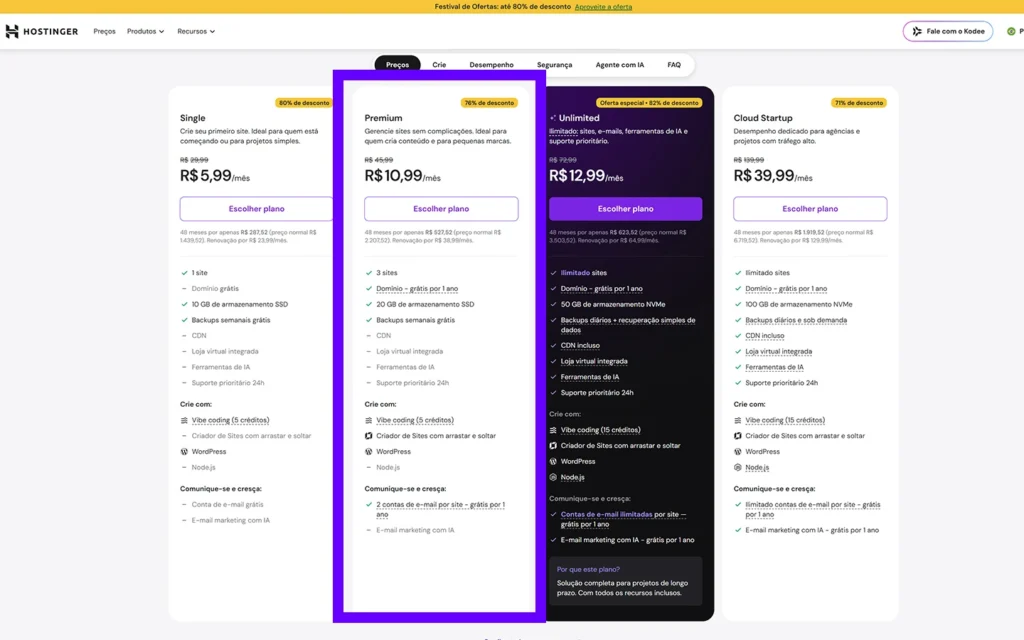Choose the Single plan button
1024x640 pixels.
256,209
